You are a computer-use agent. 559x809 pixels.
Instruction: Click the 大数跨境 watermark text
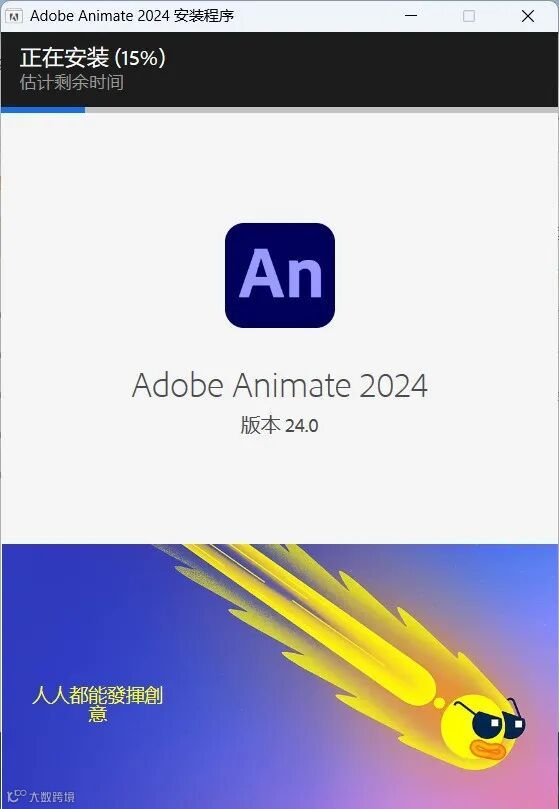52,797
